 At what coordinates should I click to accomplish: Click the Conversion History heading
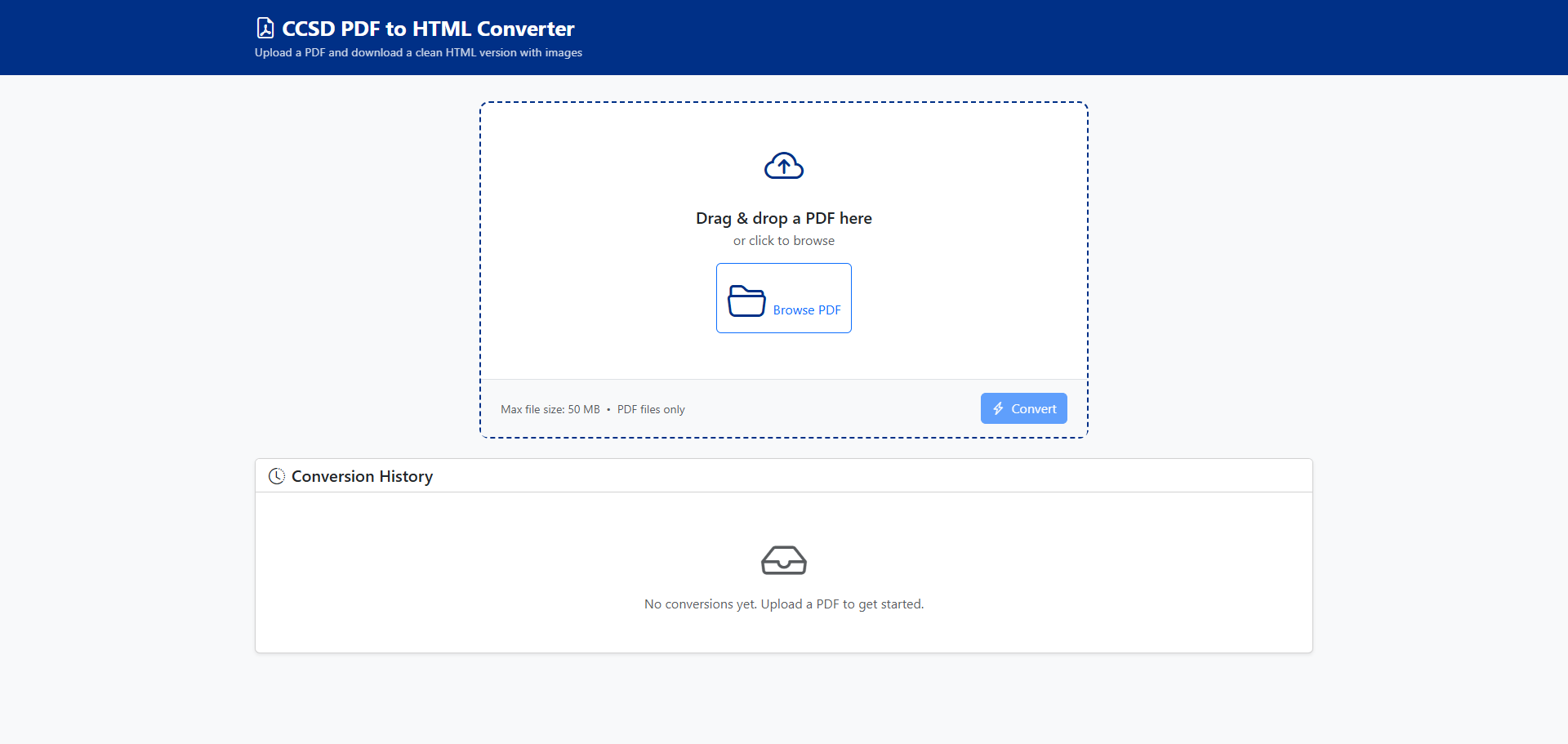point(362,476)
